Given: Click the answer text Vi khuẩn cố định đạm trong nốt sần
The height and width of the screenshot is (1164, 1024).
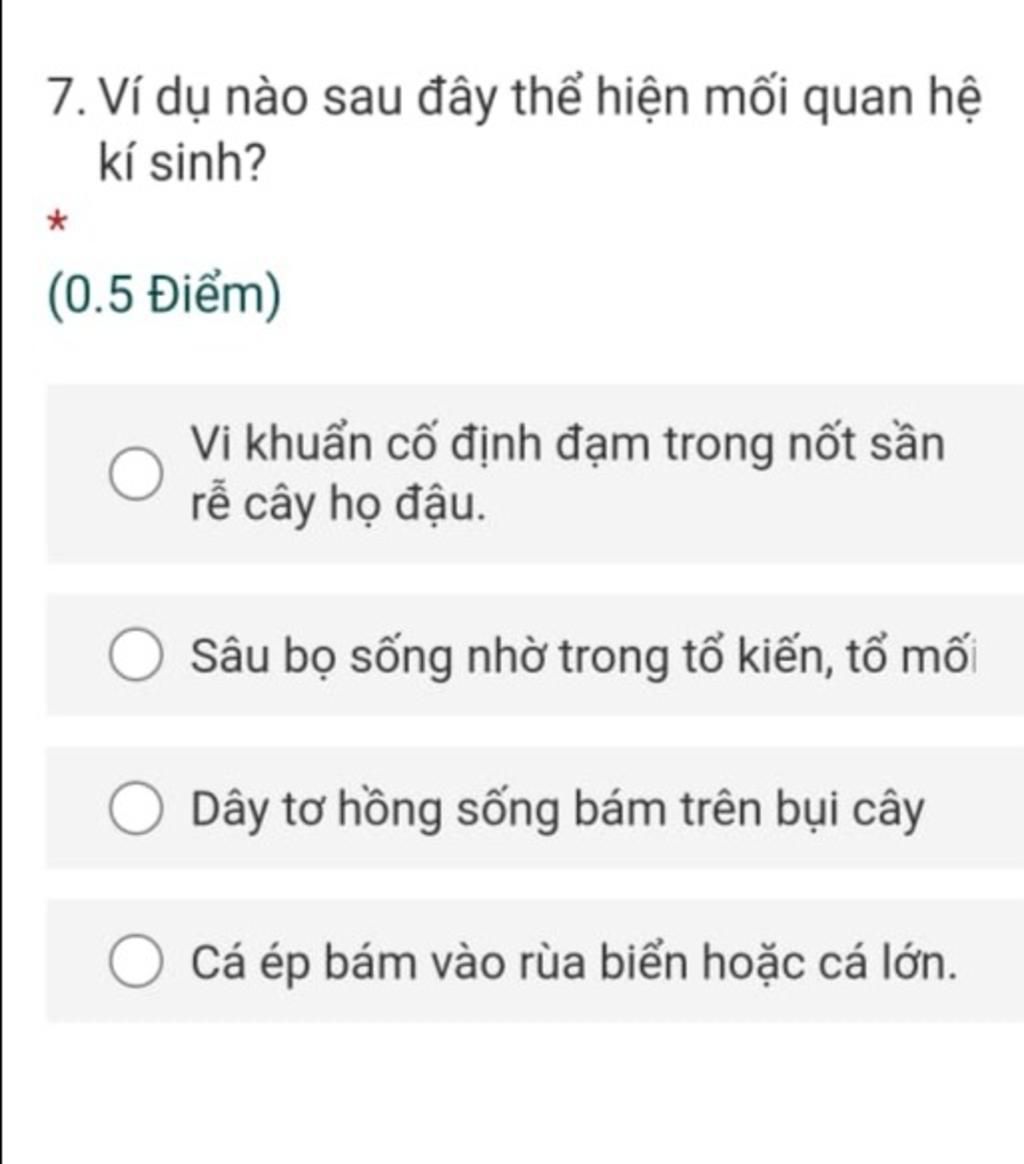Looking at the screenshot, I should coord(567,445).
